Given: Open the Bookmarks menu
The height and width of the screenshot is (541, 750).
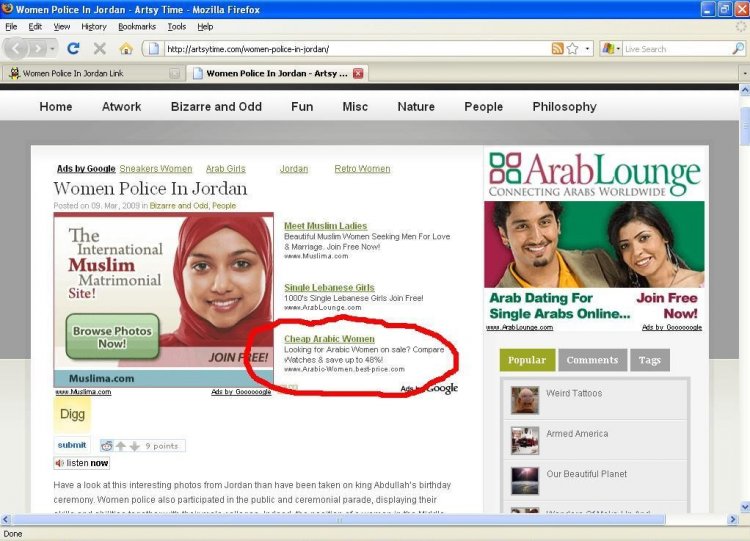Looking at the screenshot, I should (x=137, y=27).
